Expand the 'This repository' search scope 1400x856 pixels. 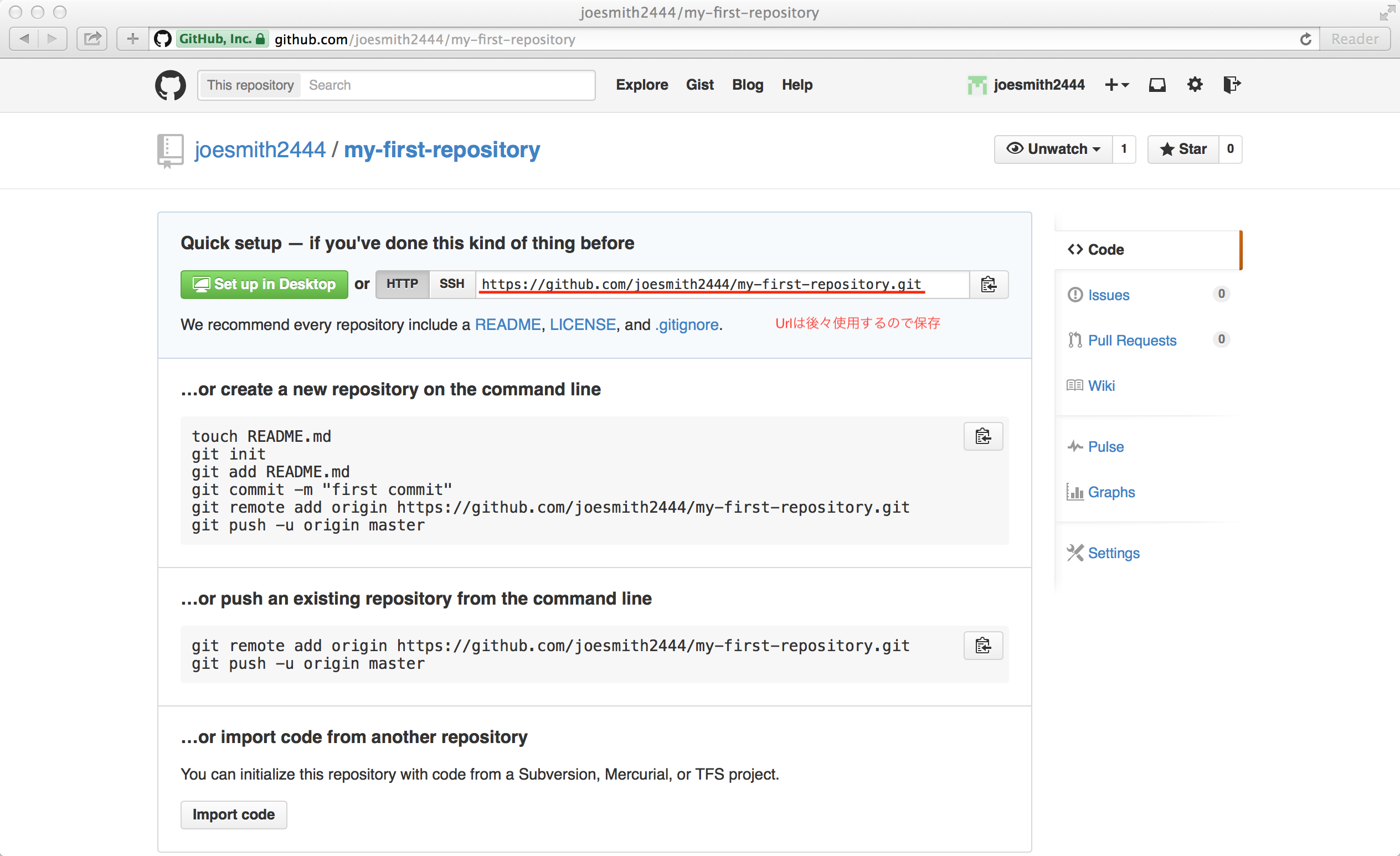(x=250, y=85)
